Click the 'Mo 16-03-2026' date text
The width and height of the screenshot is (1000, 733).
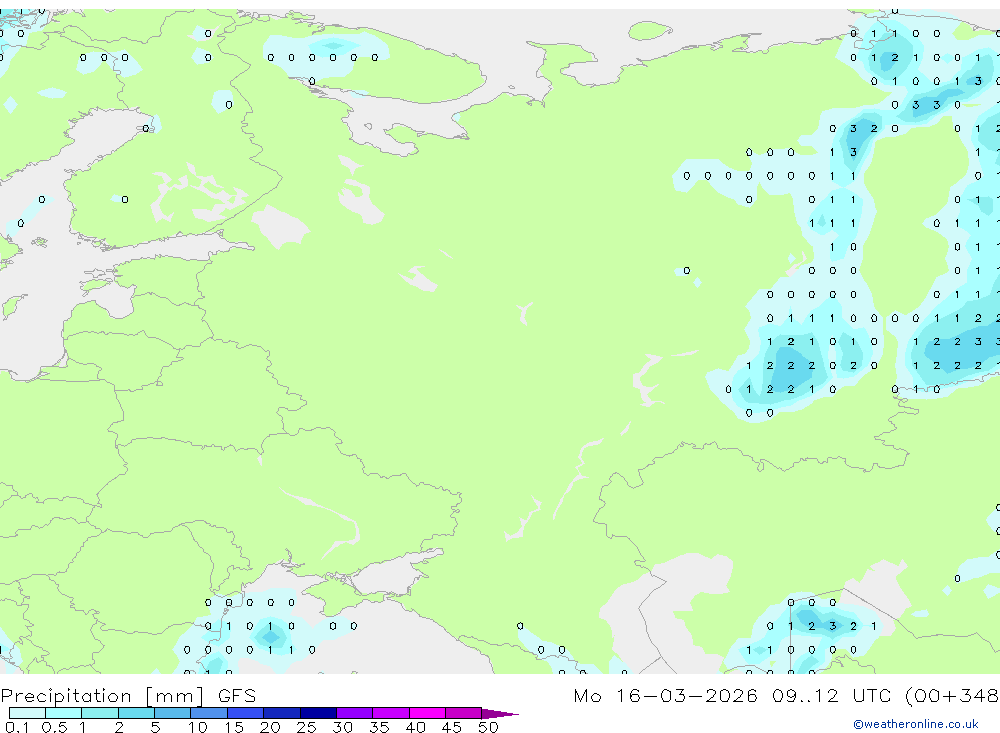pyautogui.click(x=666, y=695)
